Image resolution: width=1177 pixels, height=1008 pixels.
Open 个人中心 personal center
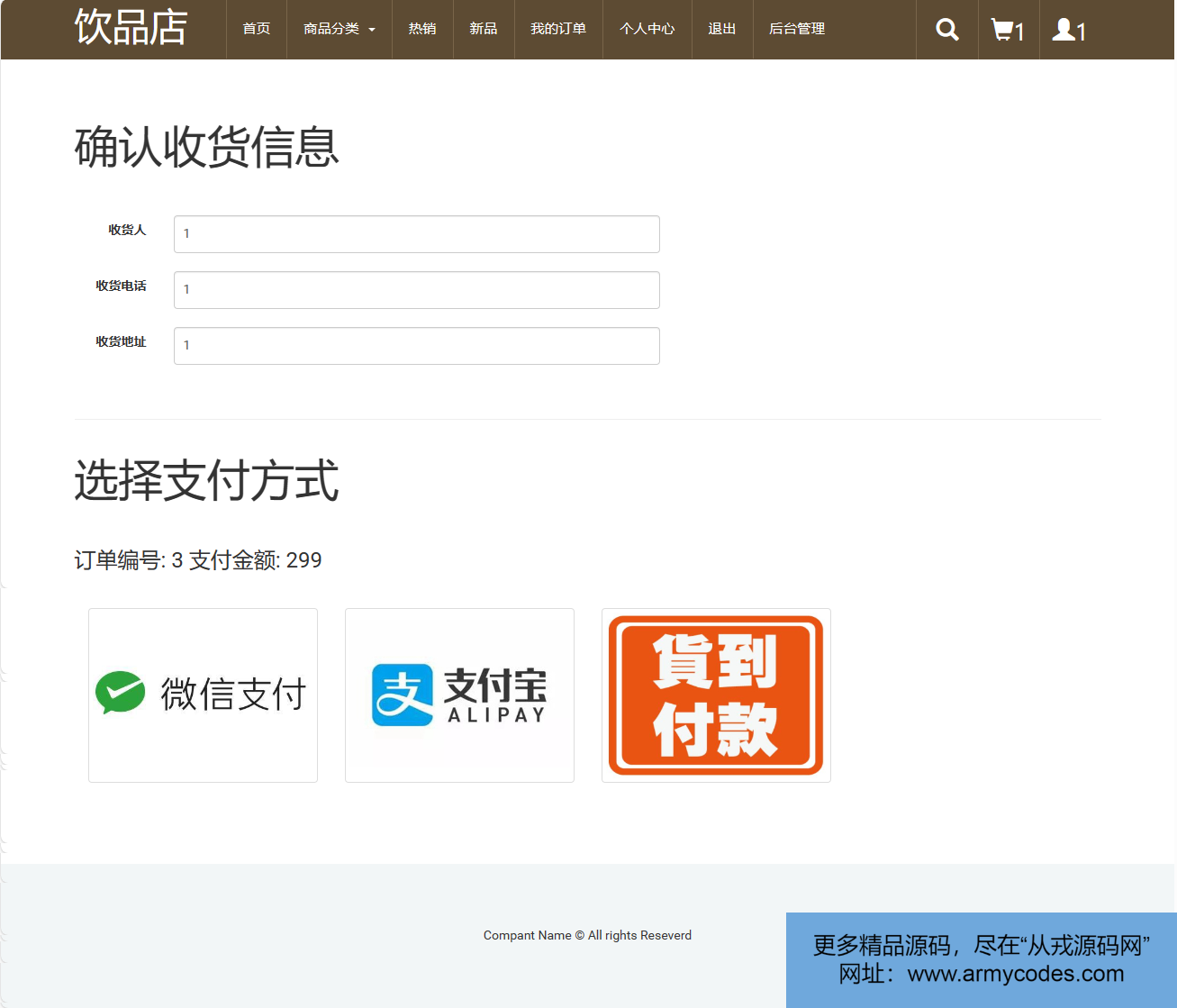click(647, 29)
